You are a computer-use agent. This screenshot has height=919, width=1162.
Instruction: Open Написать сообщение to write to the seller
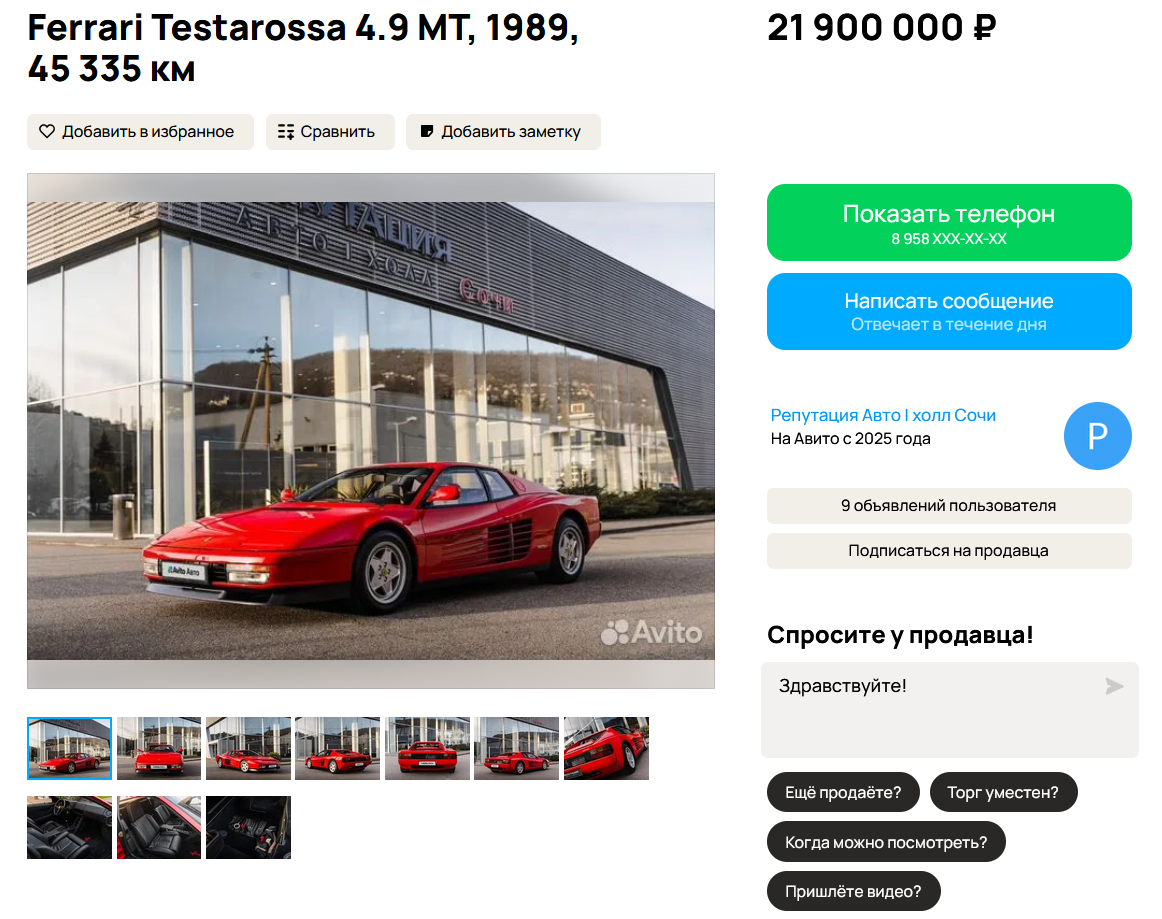pyautogui.click(x=949, y=311)
